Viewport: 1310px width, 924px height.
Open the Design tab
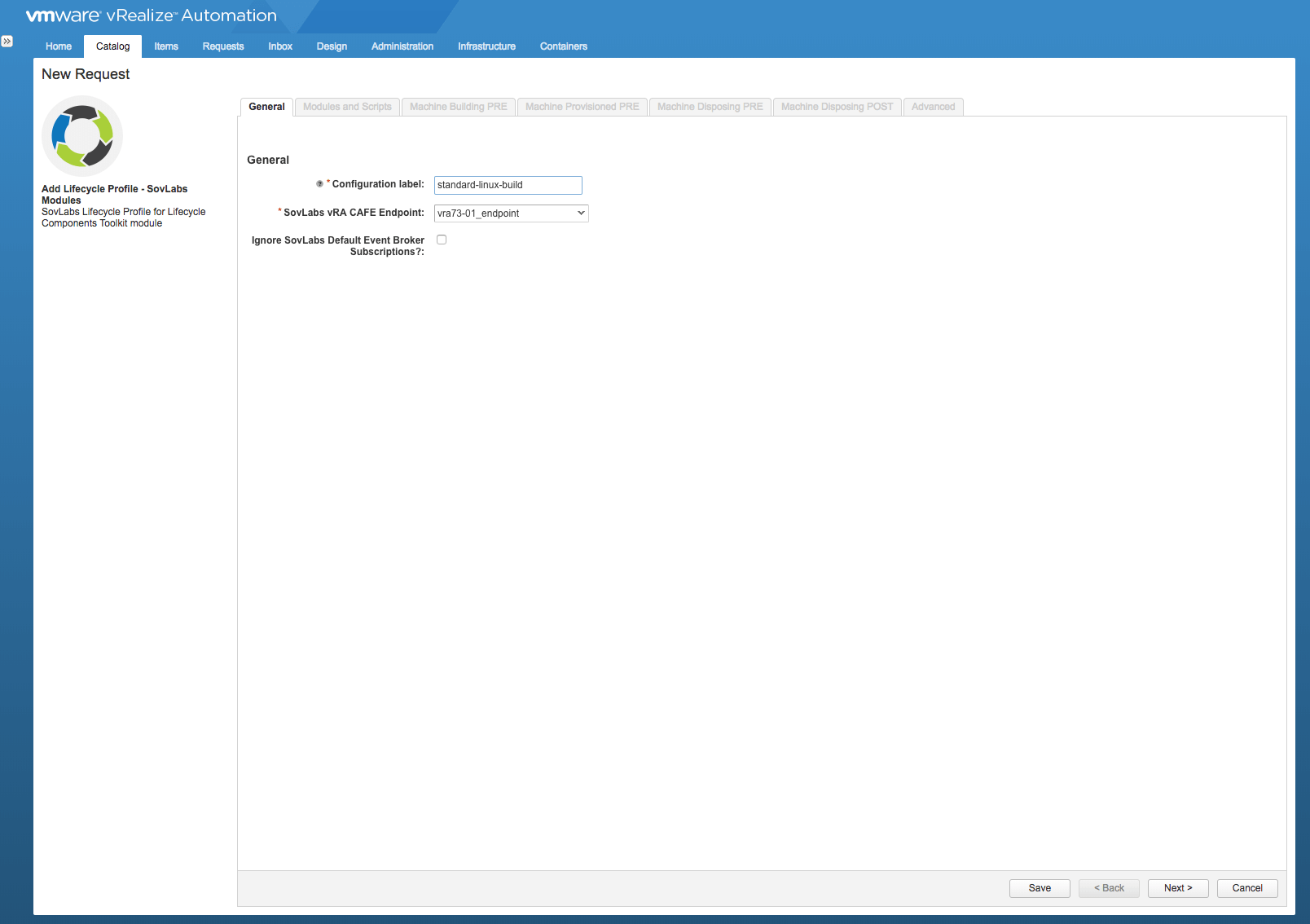pos(332,46)
